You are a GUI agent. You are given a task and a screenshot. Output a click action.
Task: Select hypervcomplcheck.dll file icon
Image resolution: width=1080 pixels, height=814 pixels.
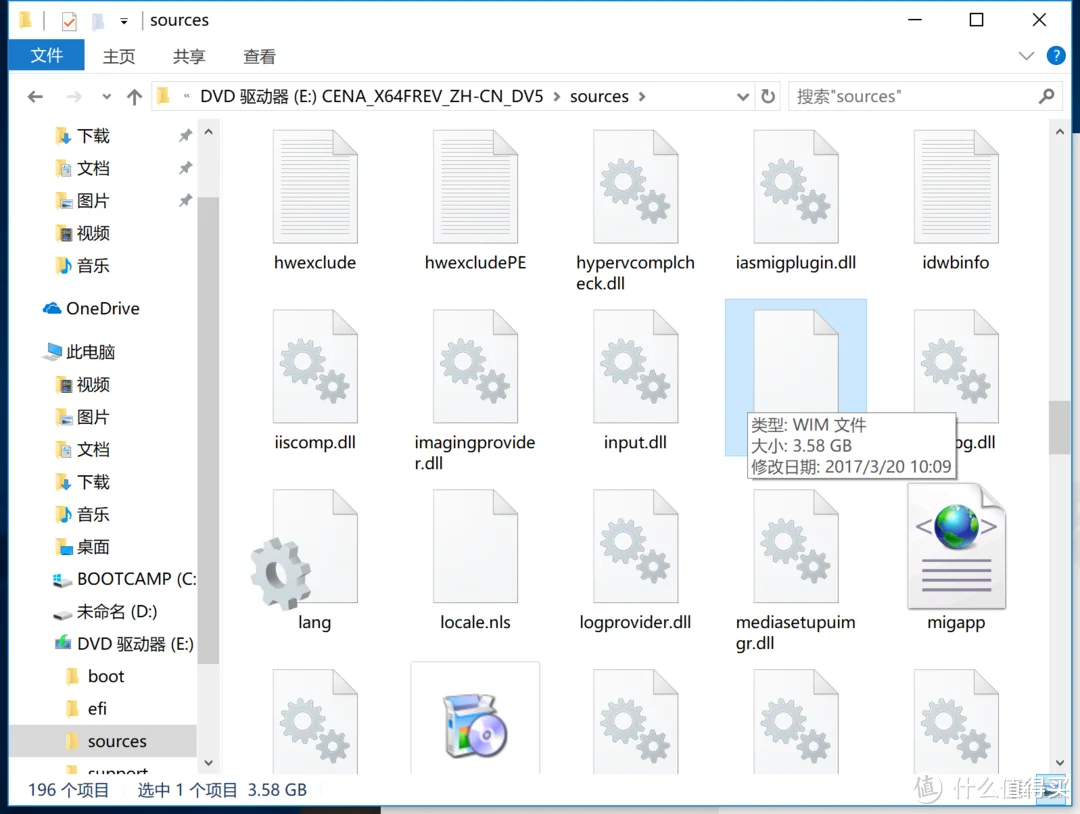click(636, 186)
